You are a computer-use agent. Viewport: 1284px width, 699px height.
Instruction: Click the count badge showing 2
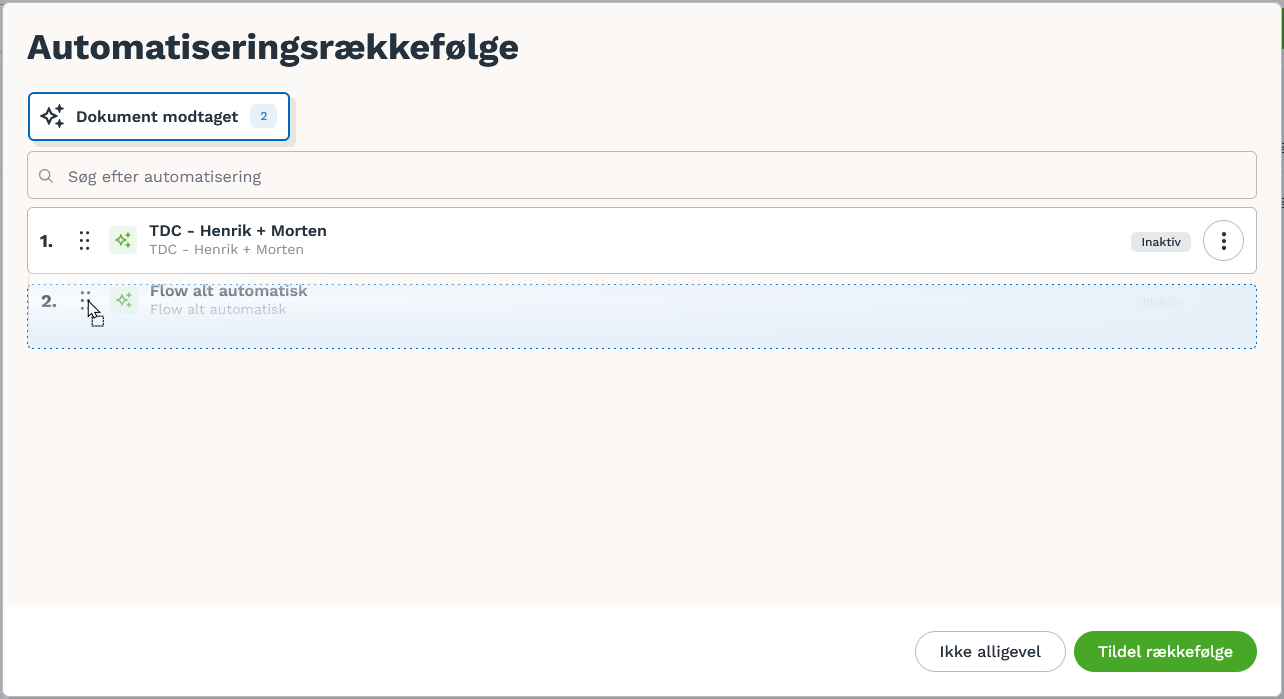263,117
